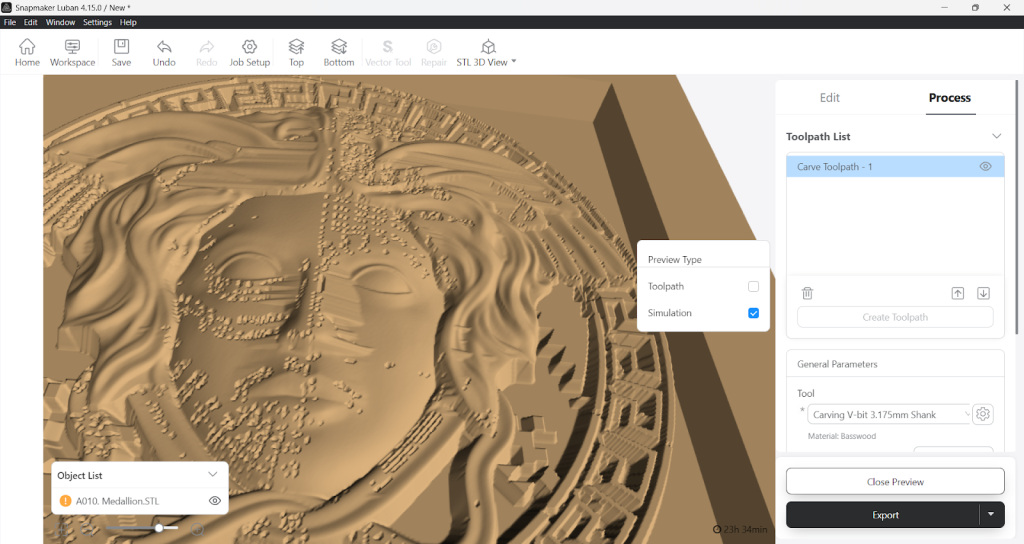The image size is (1024, 544).
Task: Open the Export options dropdown arrow
Action: click(991, 515)
